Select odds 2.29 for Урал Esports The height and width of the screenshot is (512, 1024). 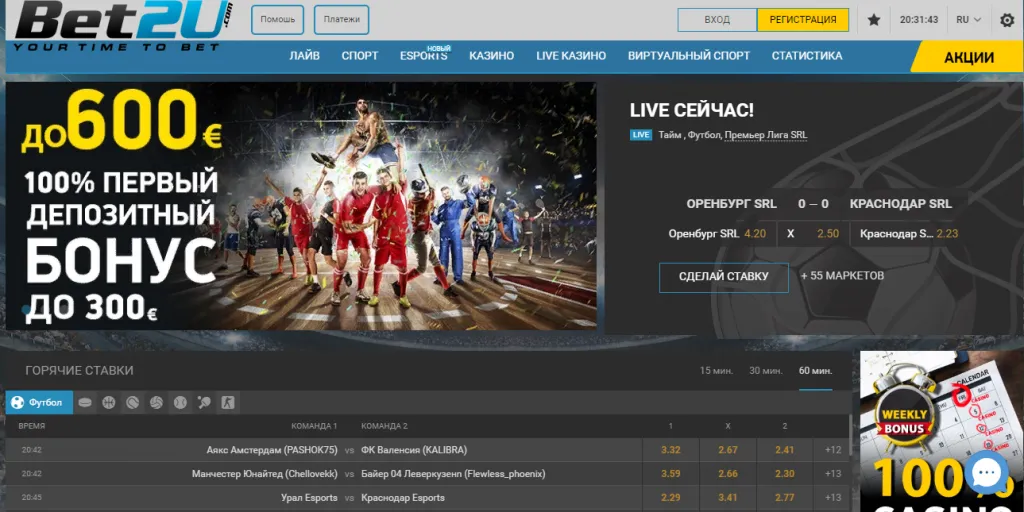click(671, 498)
